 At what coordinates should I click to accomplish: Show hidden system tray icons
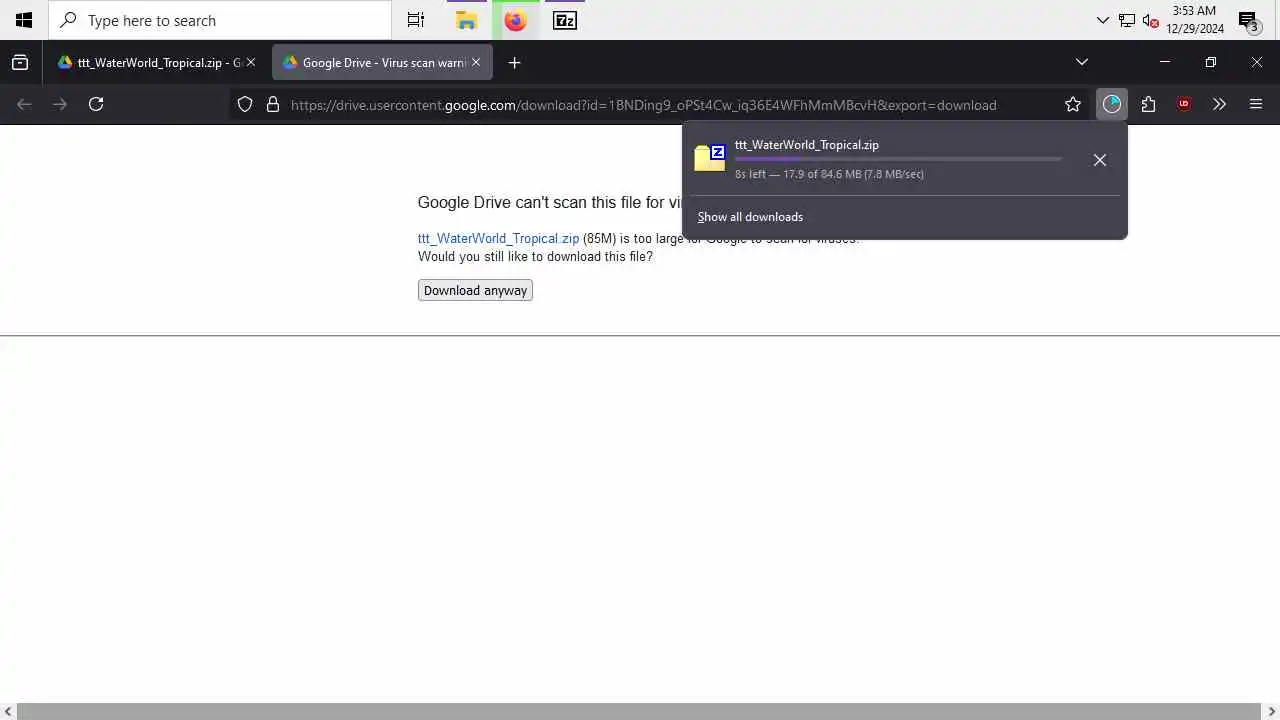coord(1103,20)
